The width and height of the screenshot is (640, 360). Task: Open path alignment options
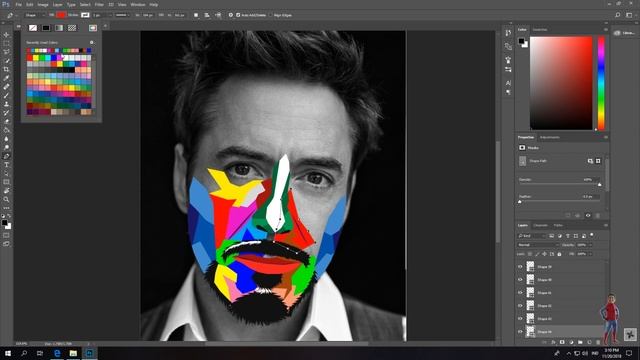(207, 15)
